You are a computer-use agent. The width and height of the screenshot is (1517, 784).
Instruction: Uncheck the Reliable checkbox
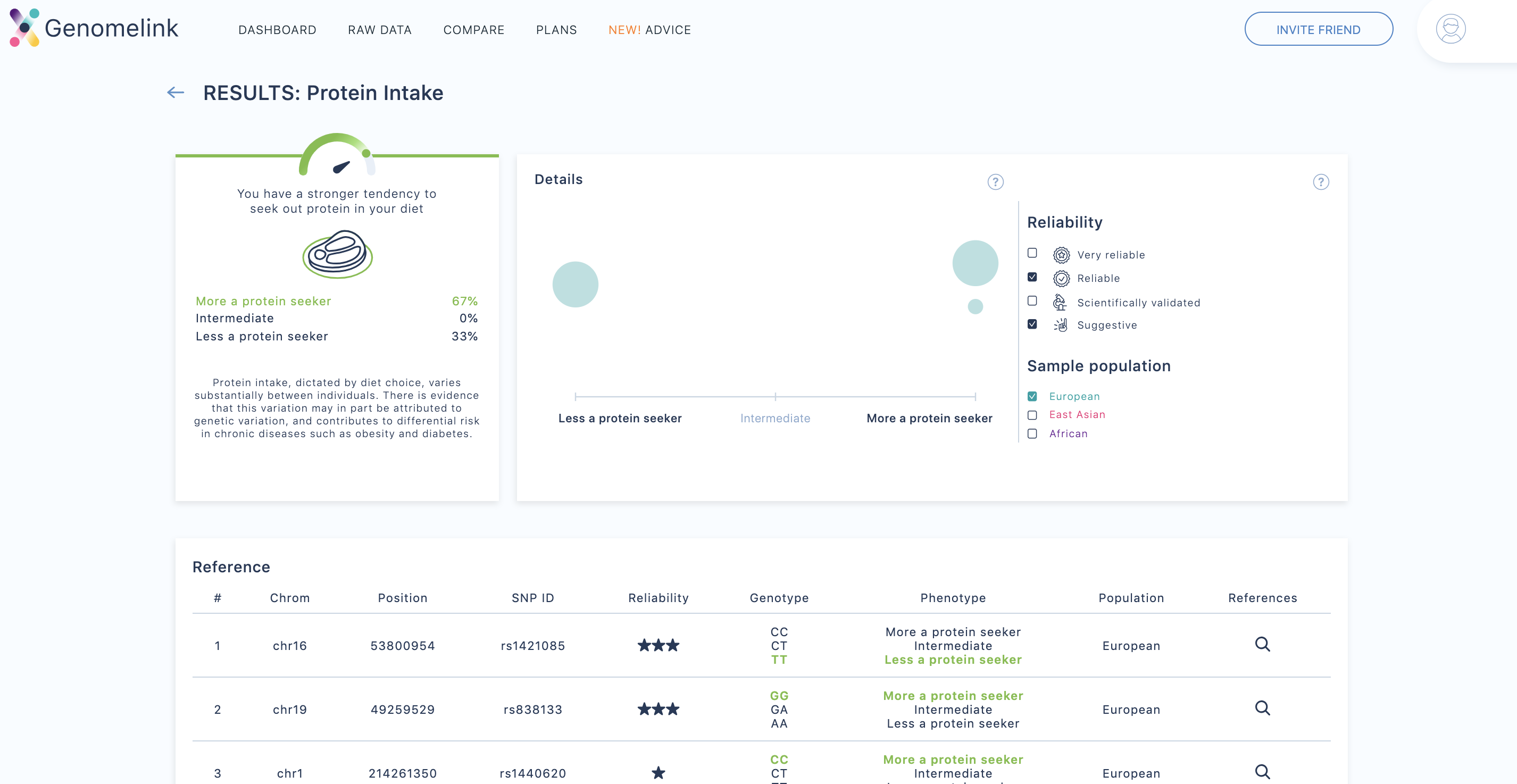point(1032,277)
